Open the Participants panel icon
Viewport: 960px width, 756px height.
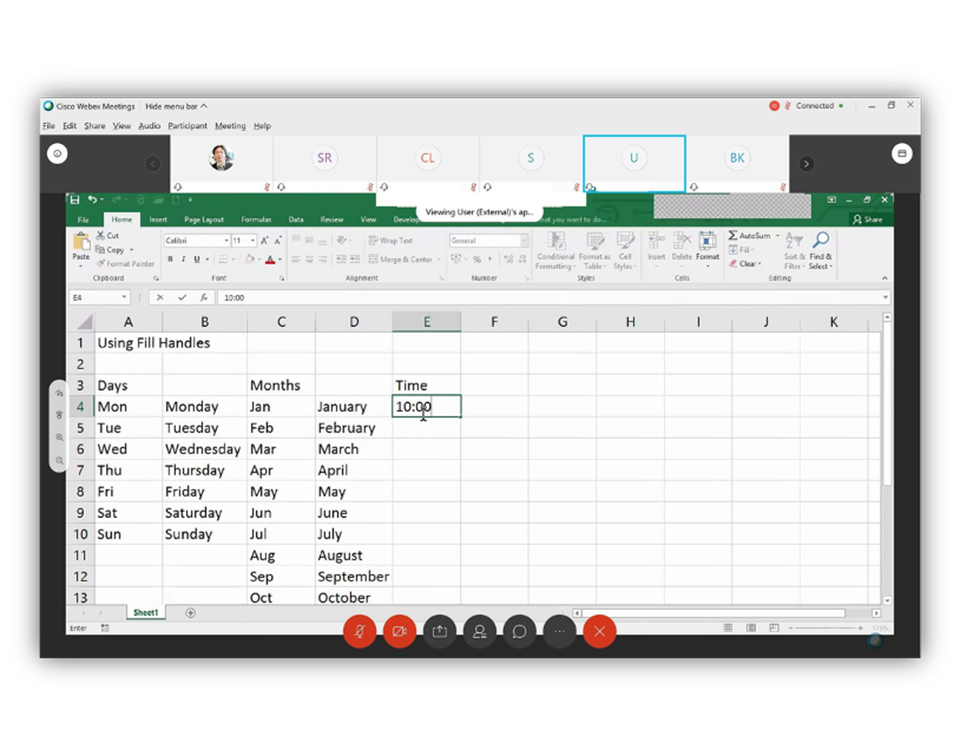coord(479,631)
